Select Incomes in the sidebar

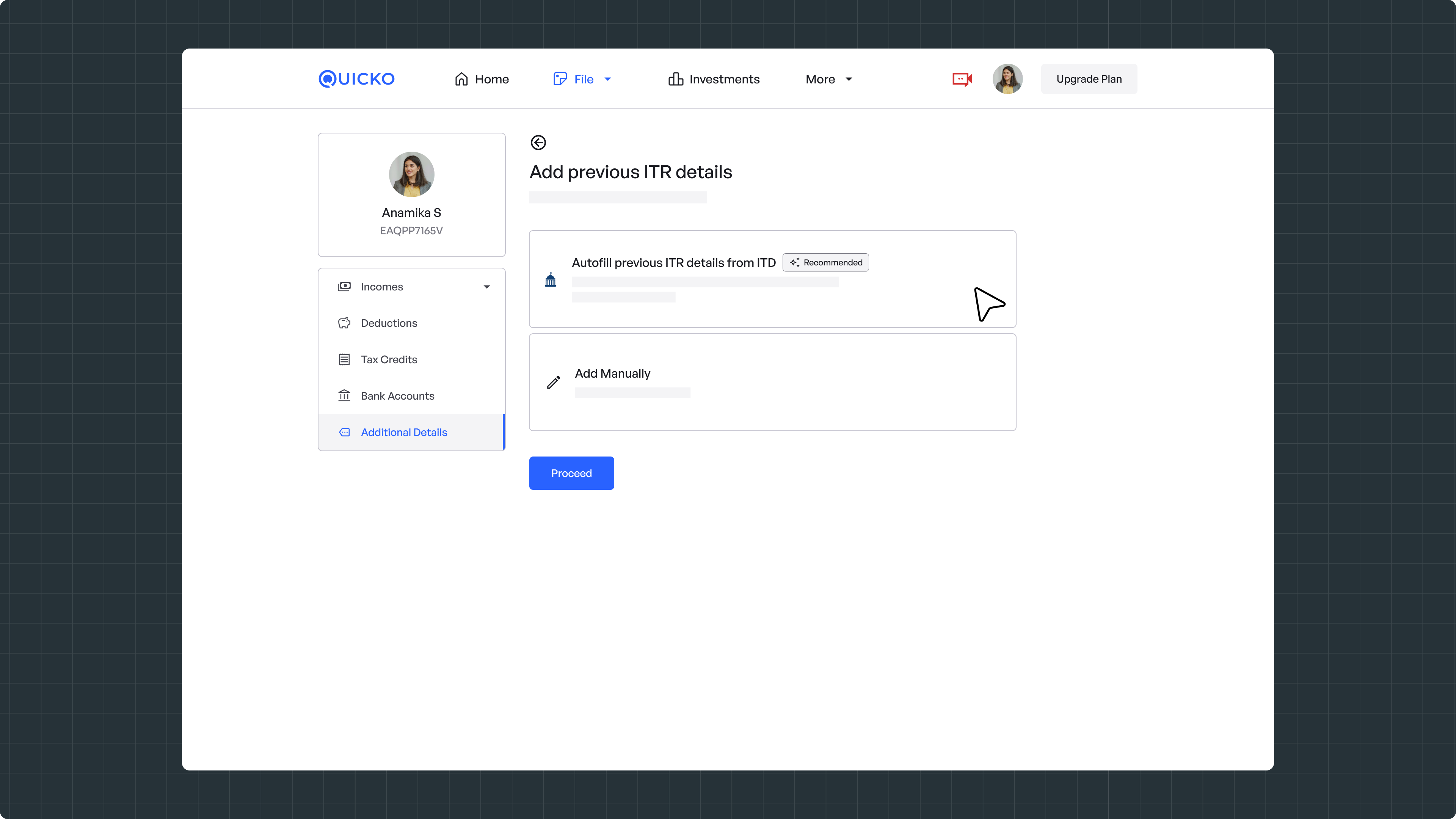[411, 287]
